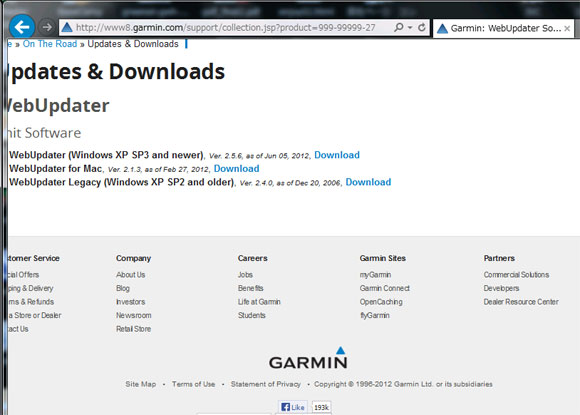Open the address bar dropdown arrow
This screenshot has width=580, height=415.
410,28
